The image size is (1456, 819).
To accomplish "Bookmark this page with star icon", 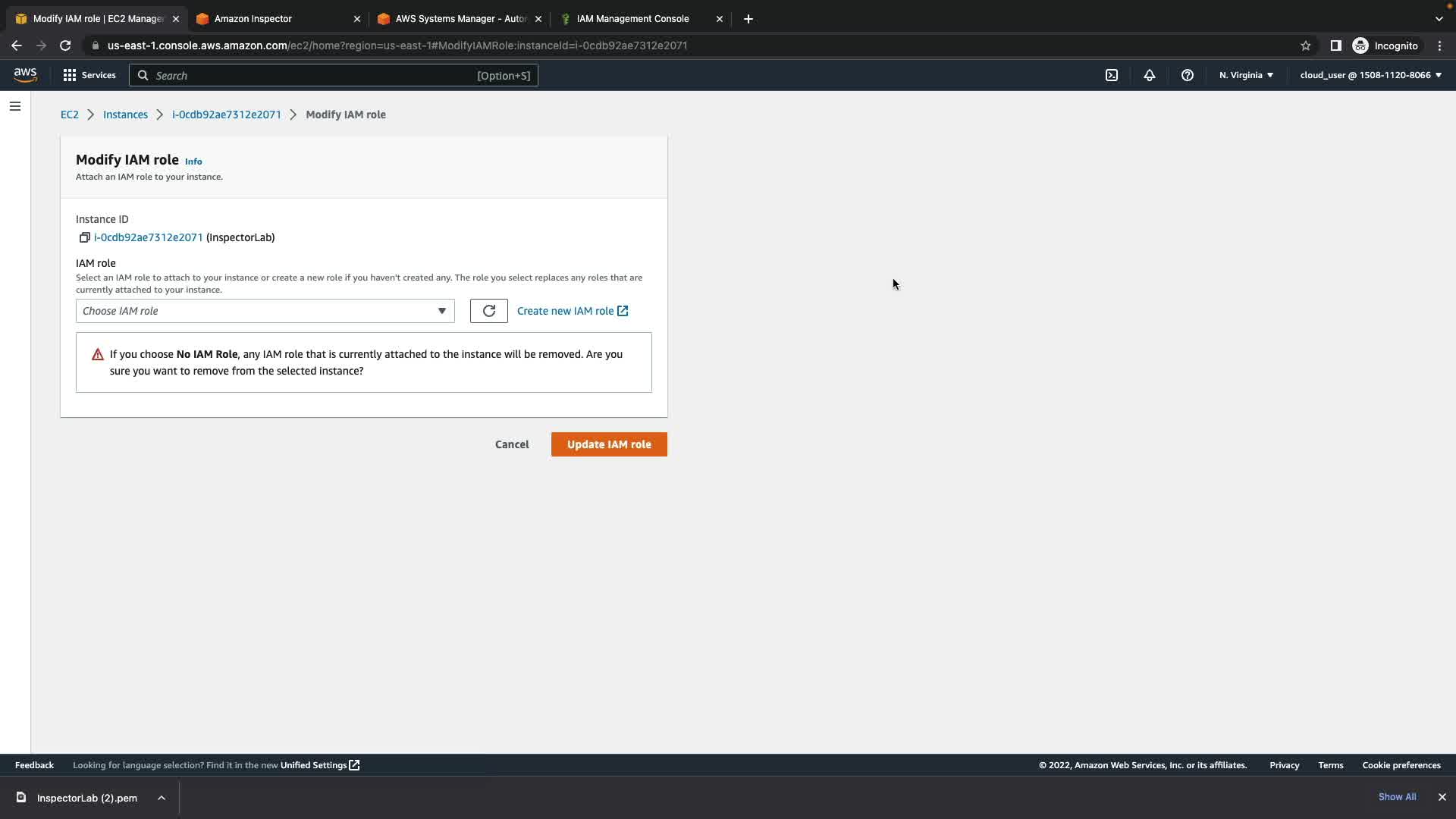I will click(x=1305, y=45).
